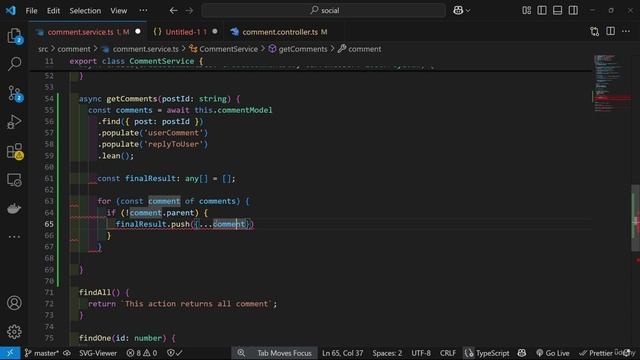Click the SVG-Viewer status bar item

98,353
